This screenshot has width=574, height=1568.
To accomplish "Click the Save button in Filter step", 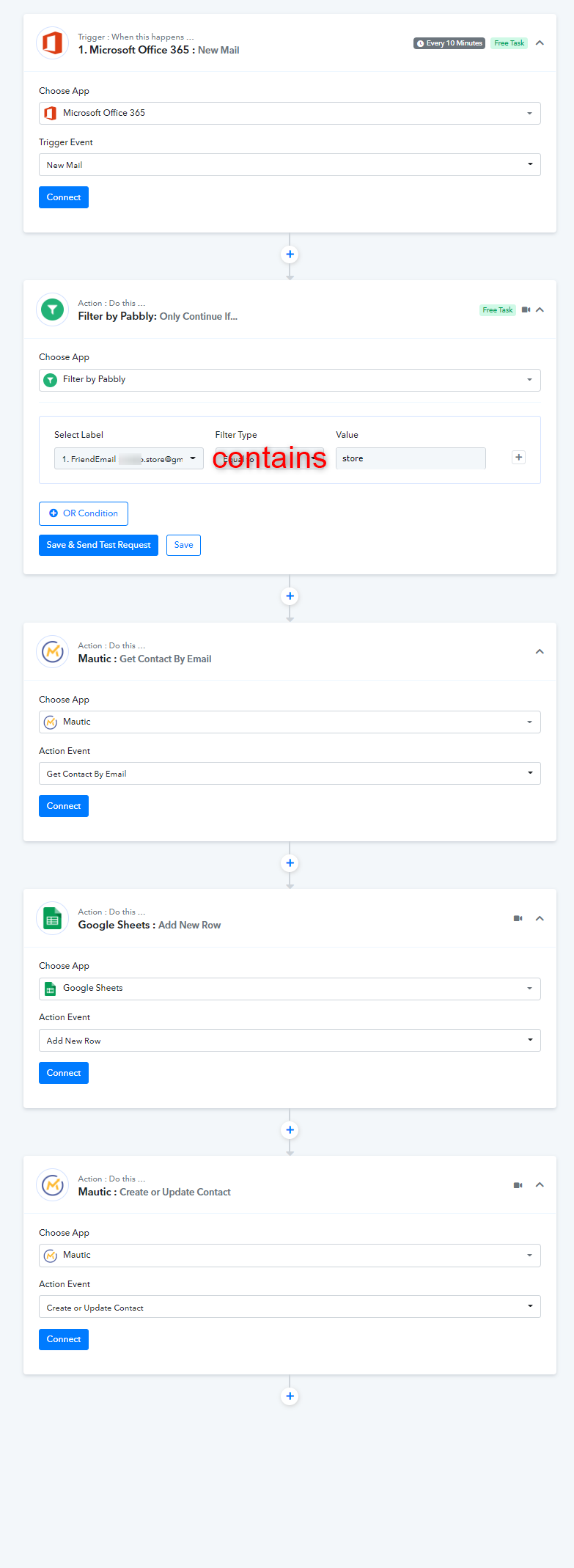I will [x=183, y=545].
